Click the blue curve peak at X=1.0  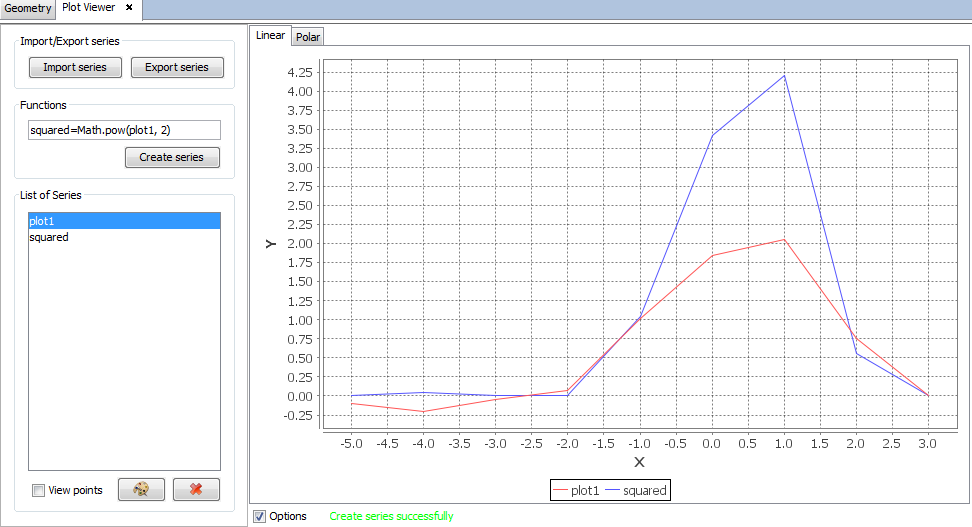click(785, 76)
